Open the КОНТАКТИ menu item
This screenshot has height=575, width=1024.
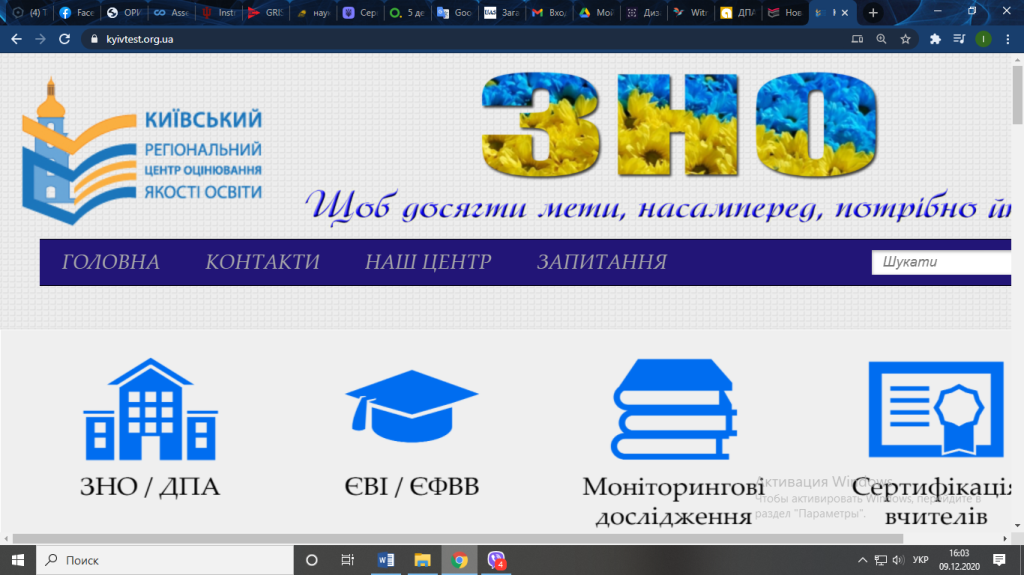tap(262, 262)
